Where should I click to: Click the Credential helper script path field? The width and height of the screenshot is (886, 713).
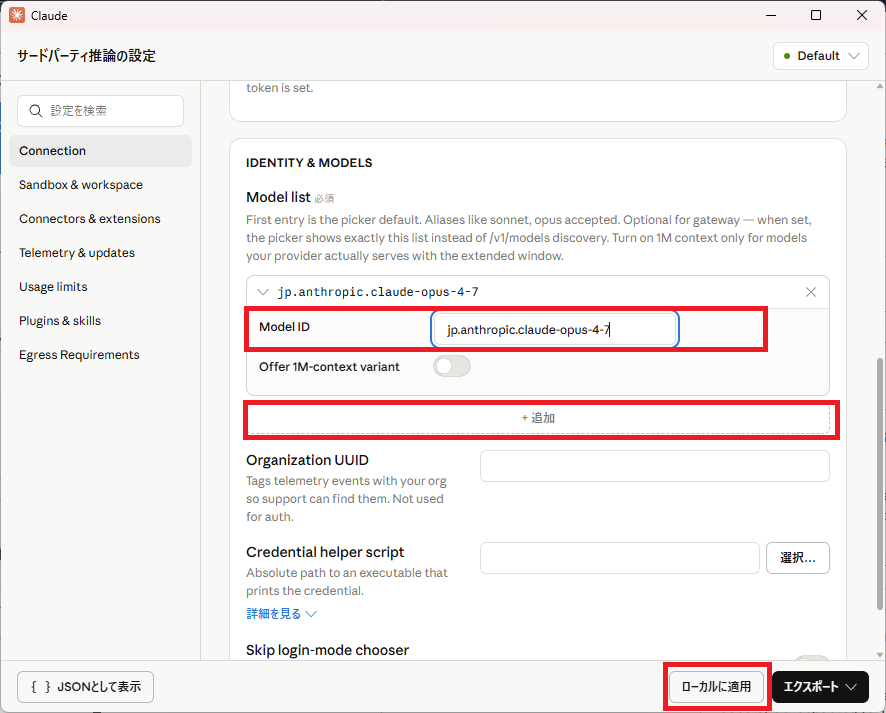coord(620,558)
